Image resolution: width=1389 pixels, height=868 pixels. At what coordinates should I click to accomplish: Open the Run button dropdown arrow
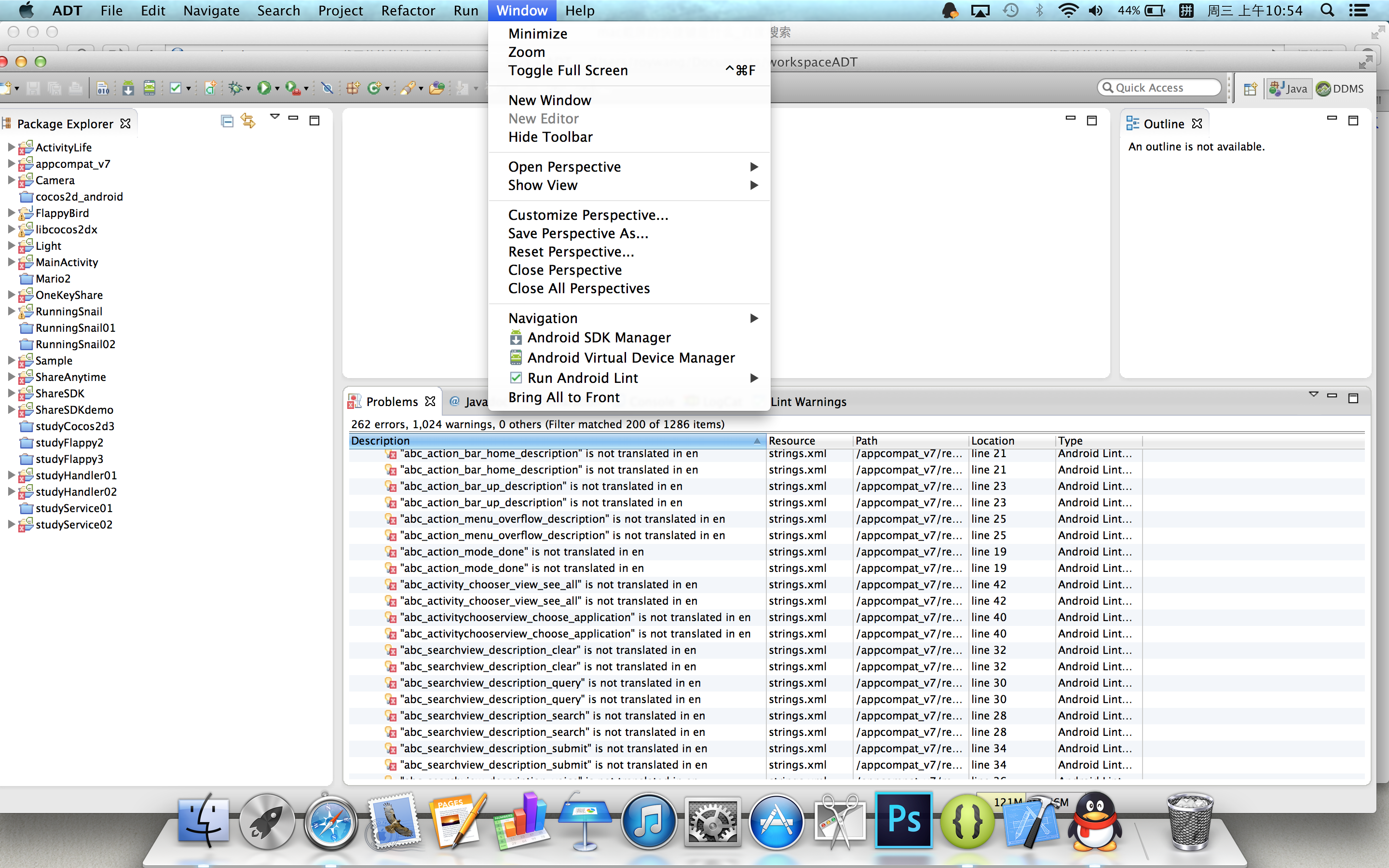tap(277, 89)
